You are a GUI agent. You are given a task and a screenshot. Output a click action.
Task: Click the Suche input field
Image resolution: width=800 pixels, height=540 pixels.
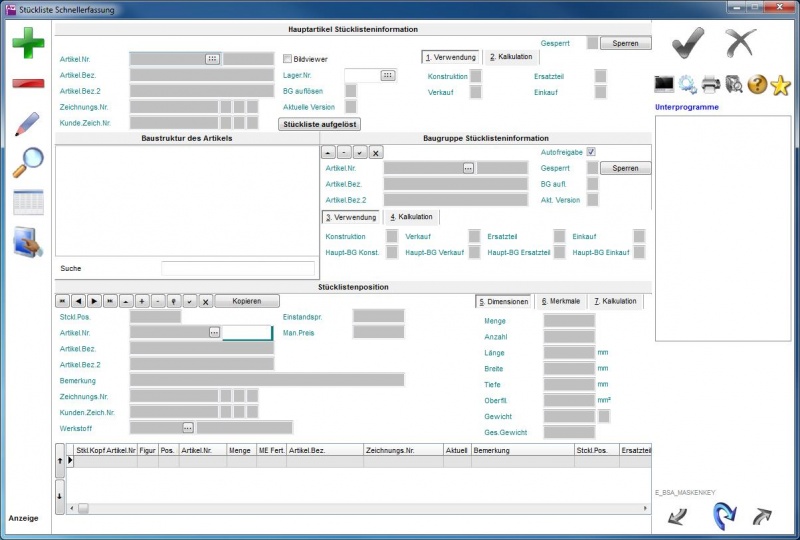[x=237, y=268]
